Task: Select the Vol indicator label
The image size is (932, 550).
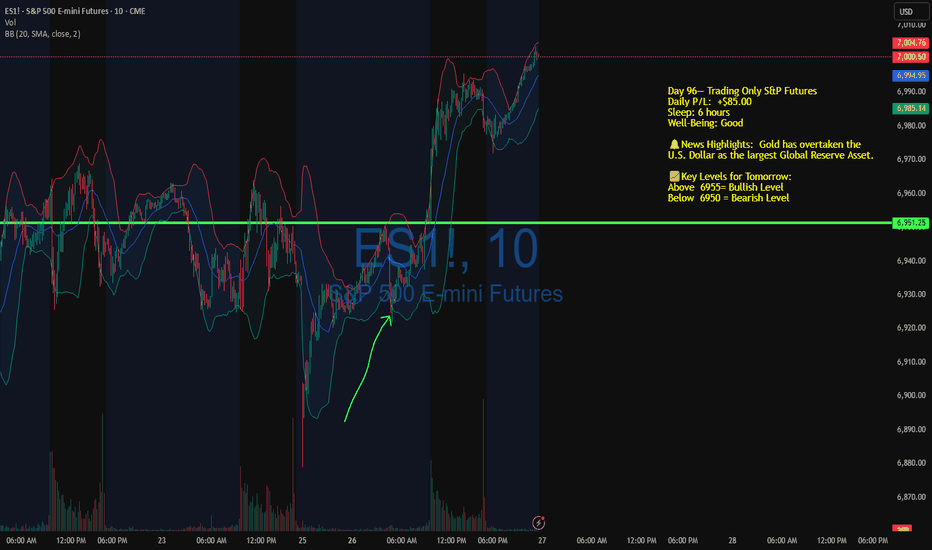Action: [10, 23]
